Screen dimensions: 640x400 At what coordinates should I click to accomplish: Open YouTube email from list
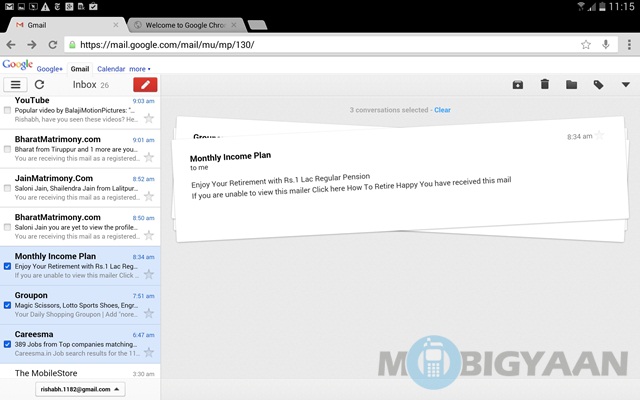click(80, 110)
